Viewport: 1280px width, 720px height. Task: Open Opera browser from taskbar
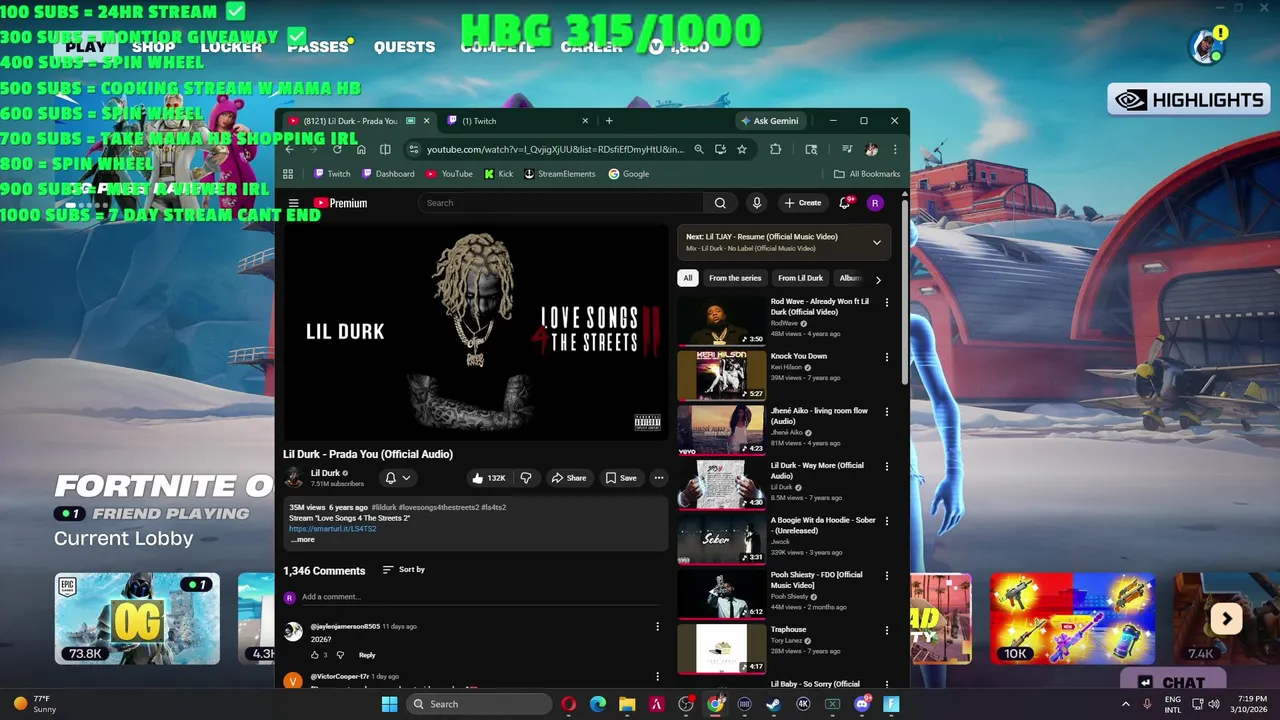click(x=568, y=704)
